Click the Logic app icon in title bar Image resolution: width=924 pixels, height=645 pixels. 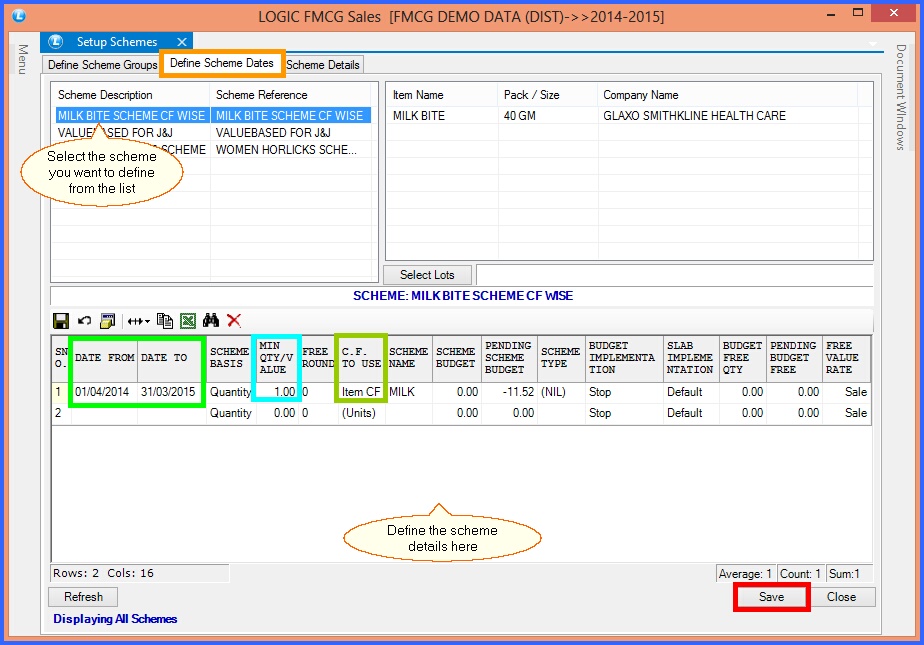(19, 15)
